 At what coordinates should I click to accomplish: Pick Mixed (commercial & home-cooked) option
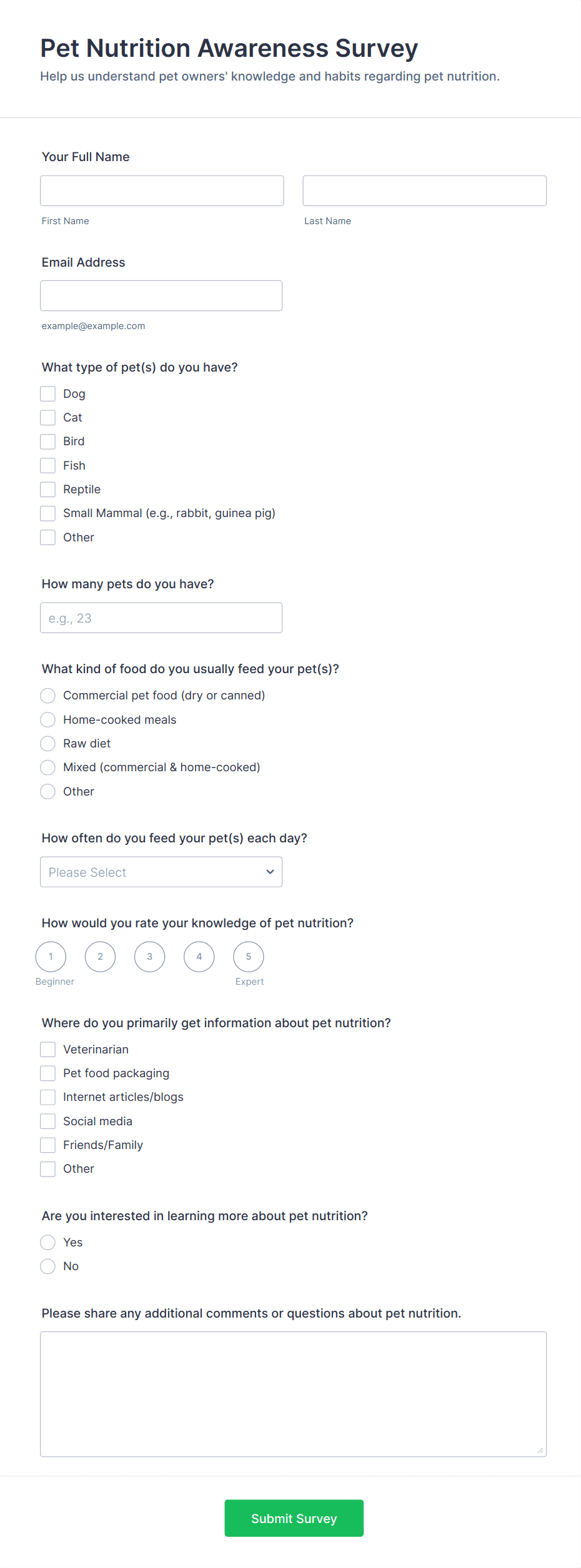48,767
